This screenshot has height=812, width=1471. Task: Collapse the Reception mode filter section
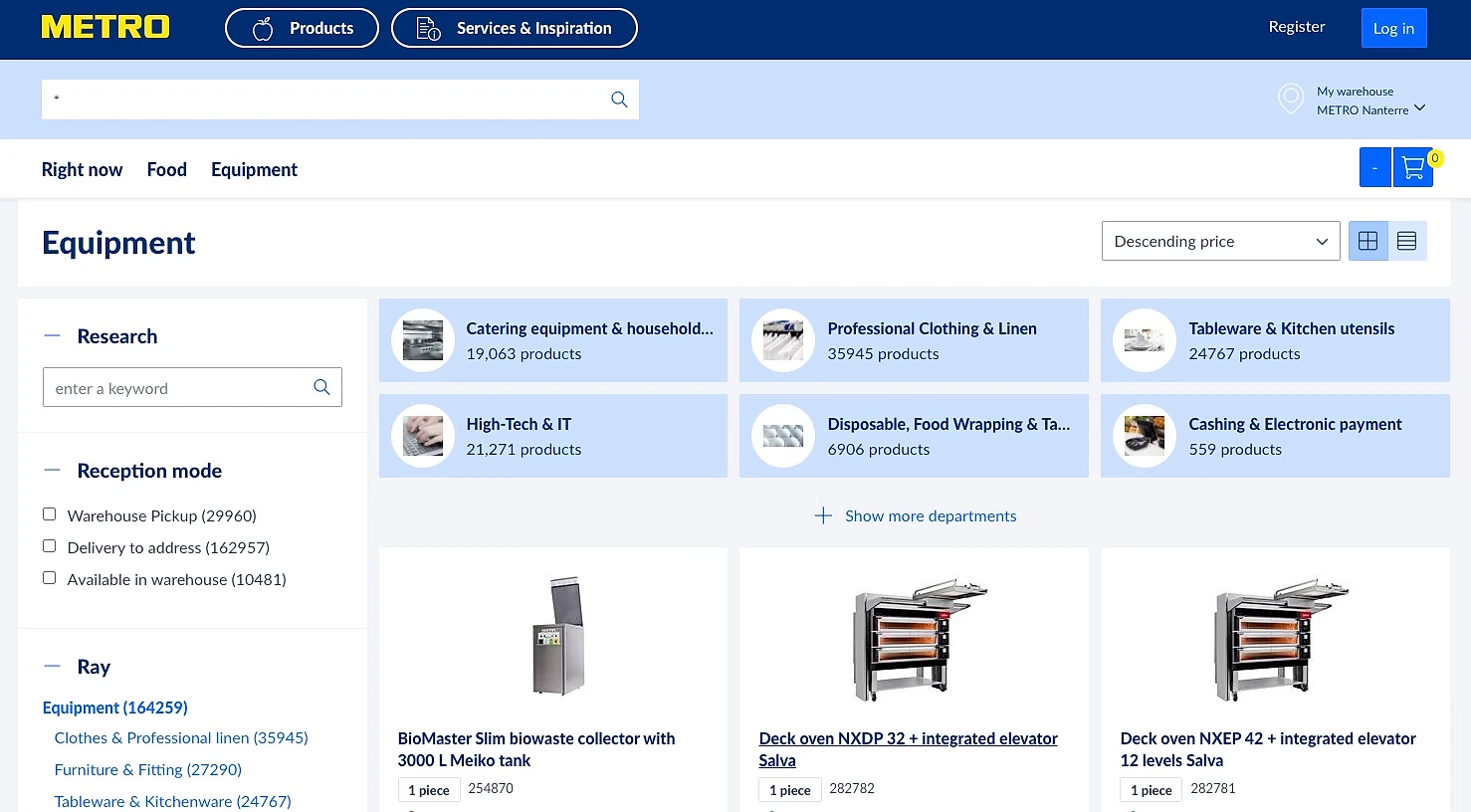[53, 471]
